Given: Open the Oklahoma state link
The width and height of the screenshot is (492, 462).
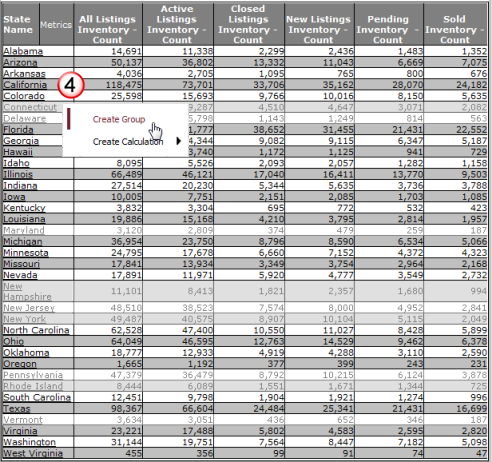Looking at the screenshot, I should pyautogui.click(x=26, y=352).
